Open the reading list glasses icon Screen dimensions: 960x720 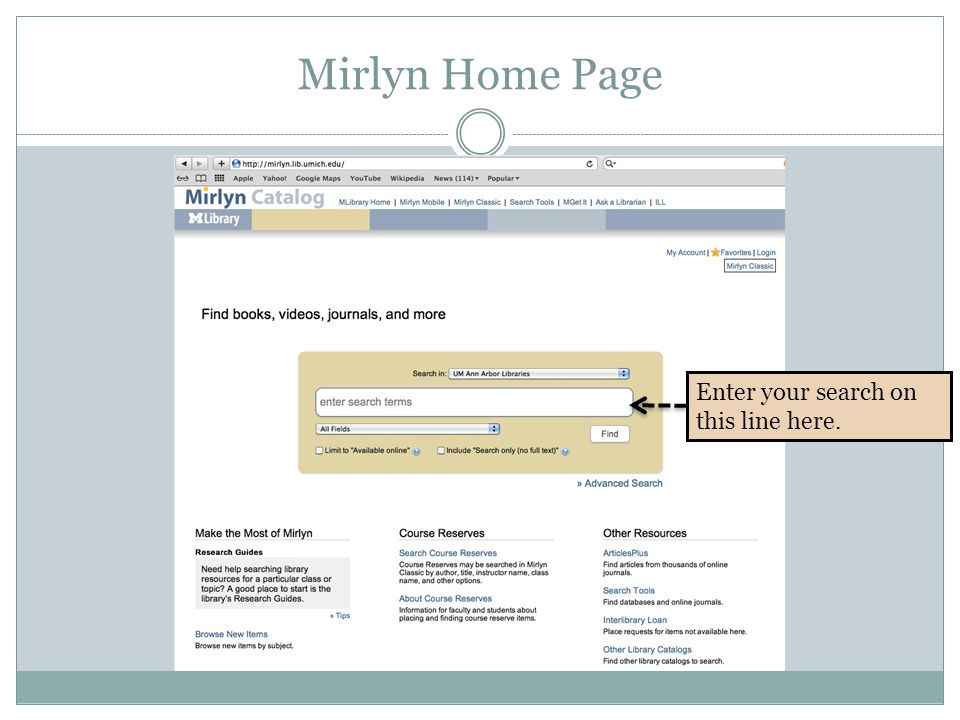pyautogui.click(x=182, y=178)
